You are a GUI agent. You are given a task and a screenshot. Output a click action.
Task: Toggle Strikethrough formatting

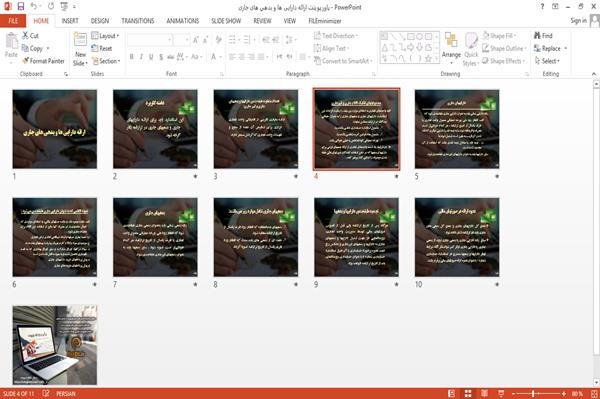coord(170,57)
